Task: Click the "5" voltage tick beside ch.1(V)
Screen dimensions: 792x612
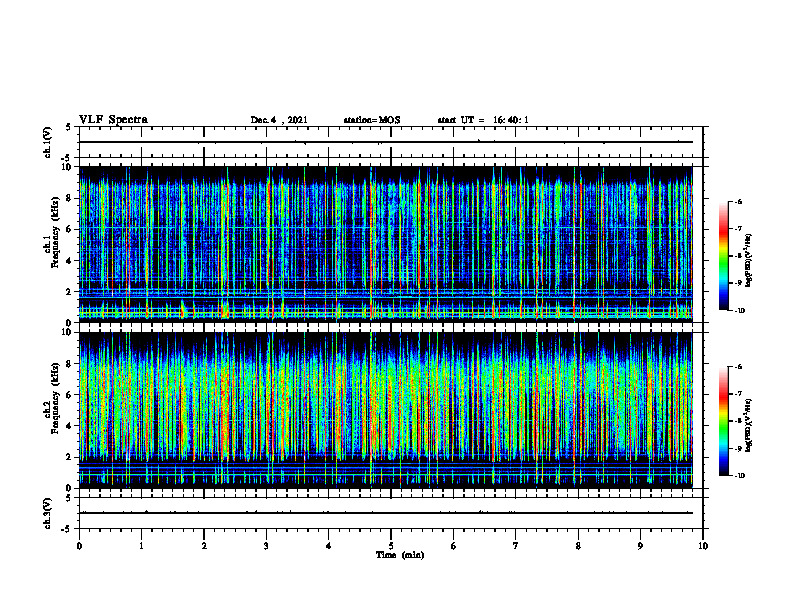Action: point(69,127)
